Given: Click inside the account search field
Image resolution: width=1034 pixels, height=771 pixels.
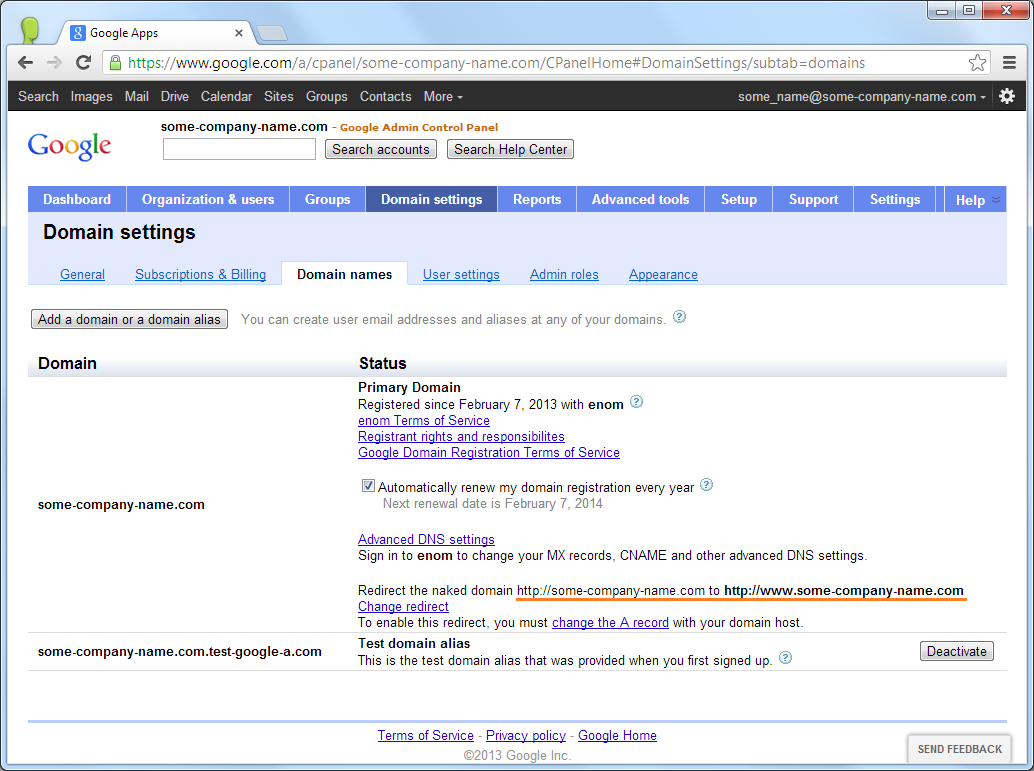Looking at the screenshot, I should 238,148.
